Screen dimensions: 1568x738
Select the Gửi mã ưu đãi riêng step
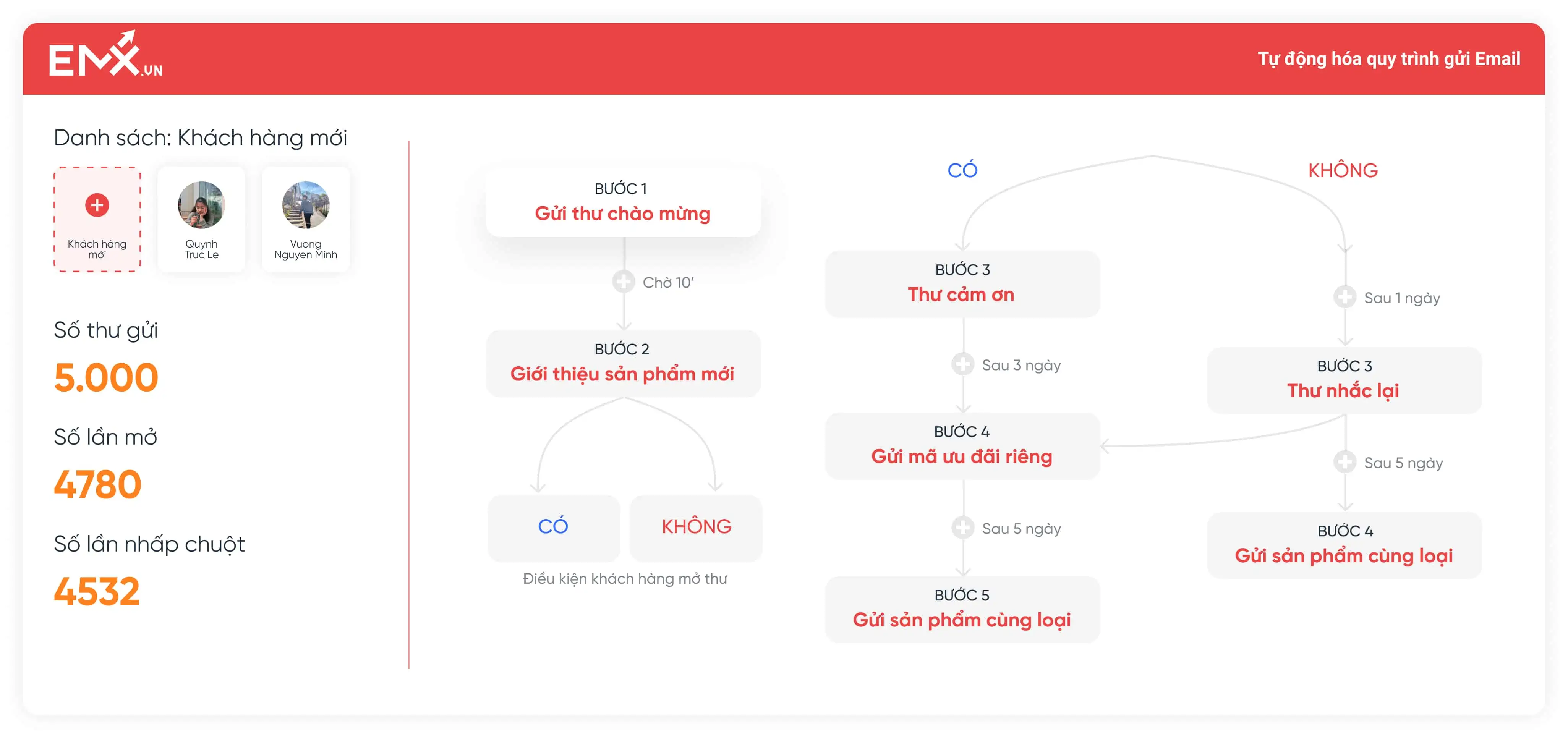click(x=962, y=445)
